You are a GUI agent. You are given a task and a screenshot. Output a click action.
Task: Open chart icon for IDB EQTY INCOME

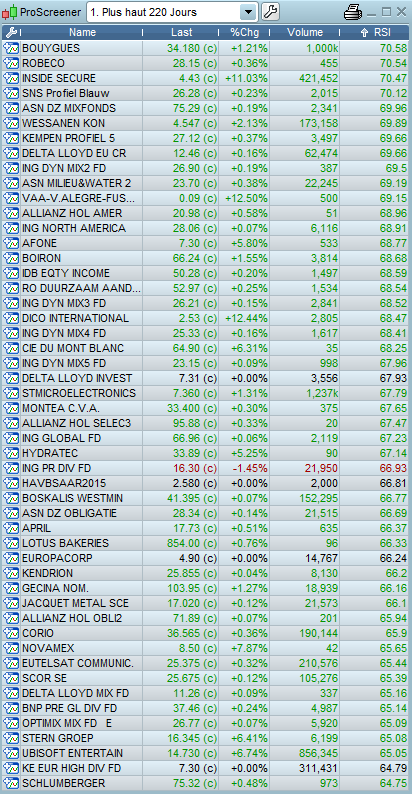tap(11, 273)
